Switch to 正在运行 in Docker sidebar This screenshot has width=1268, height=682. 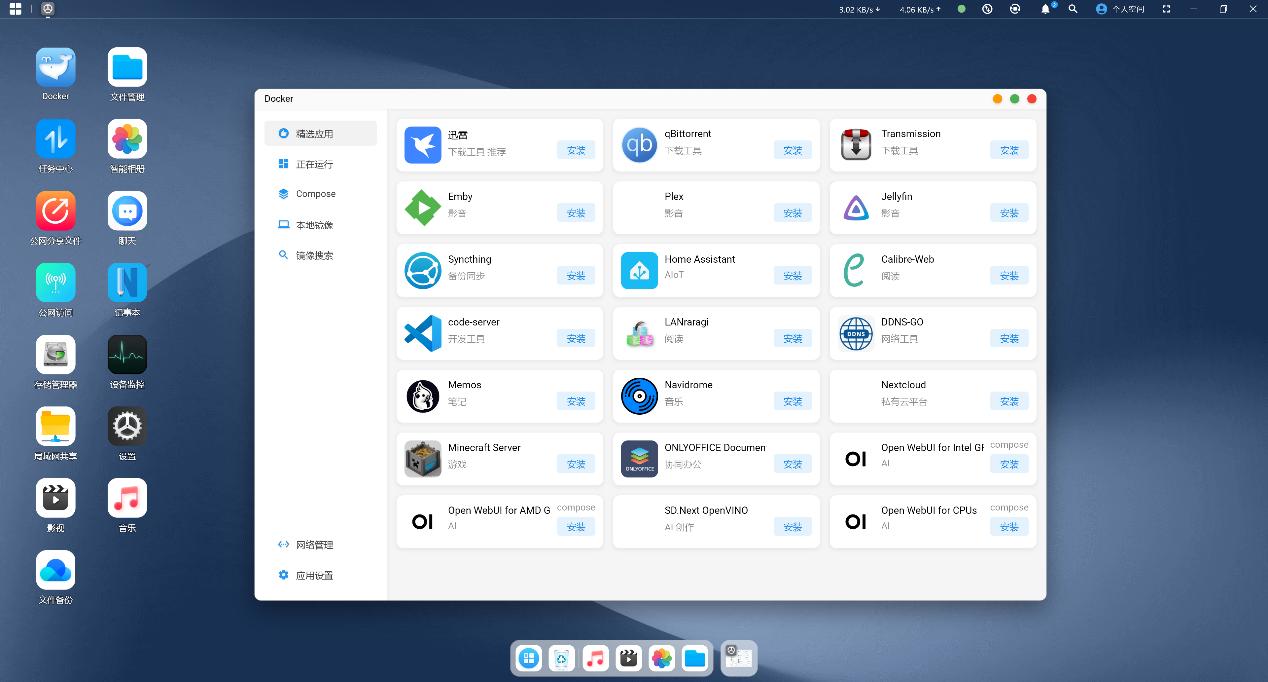(x=321, y=164)
